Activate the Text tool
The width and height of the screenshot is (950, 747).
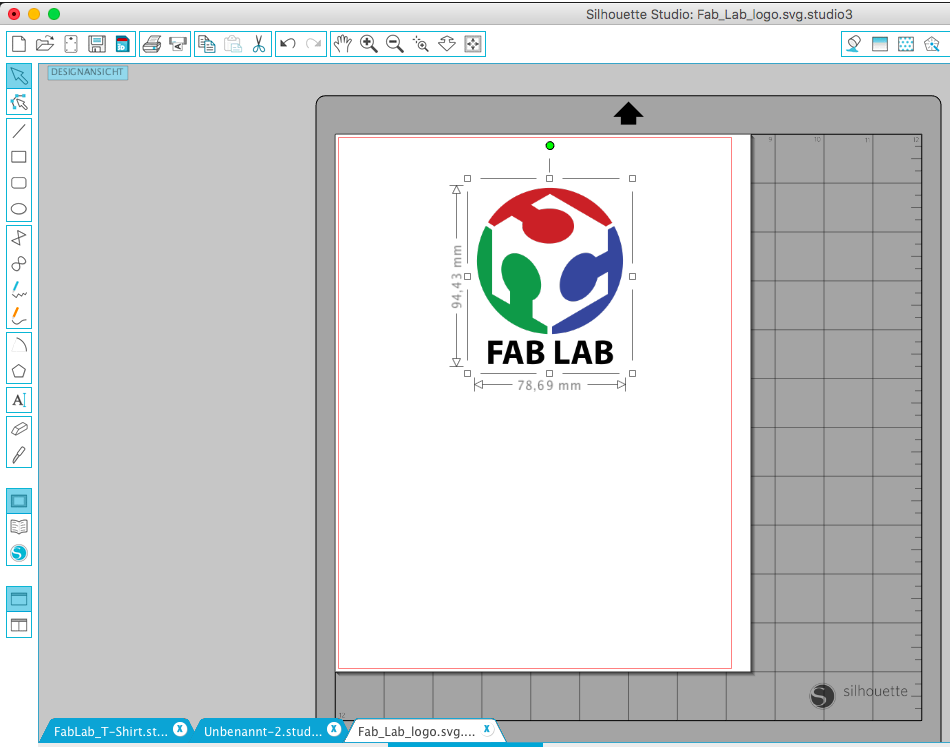(19, 400)
